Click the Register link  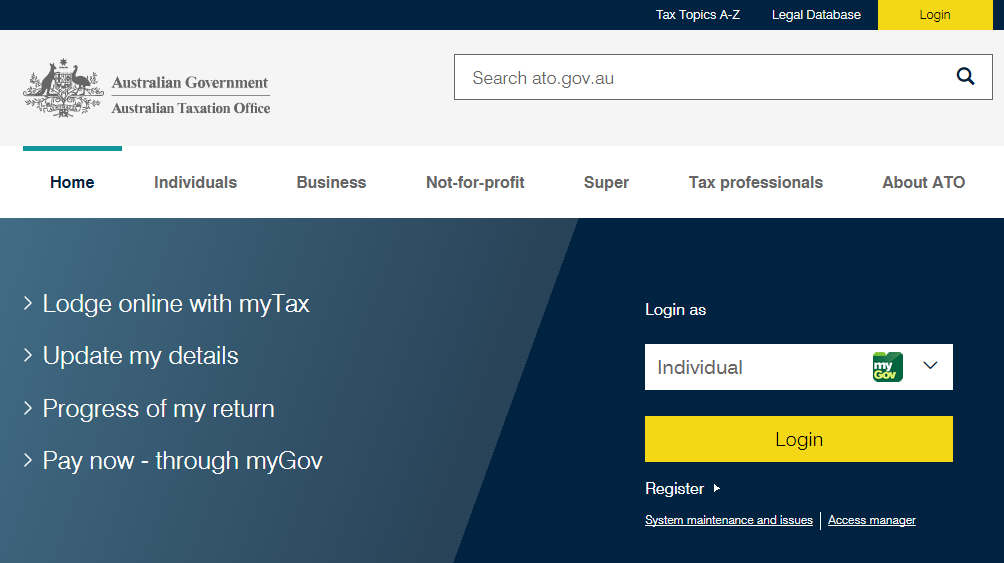tap(674, 489)
